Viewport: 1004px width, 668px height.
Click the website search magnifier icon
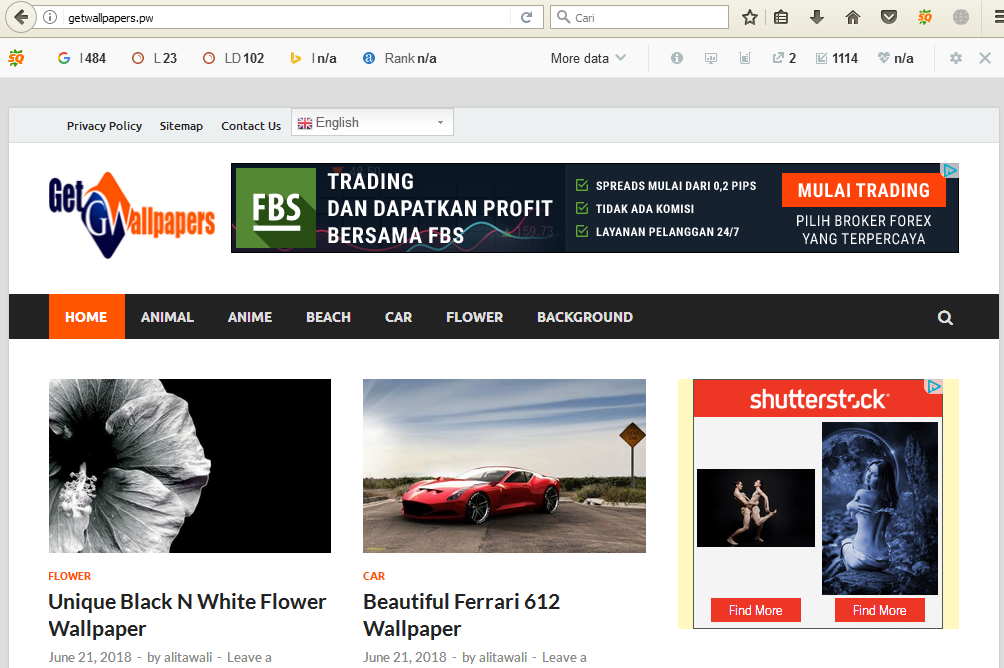point(945,318)
